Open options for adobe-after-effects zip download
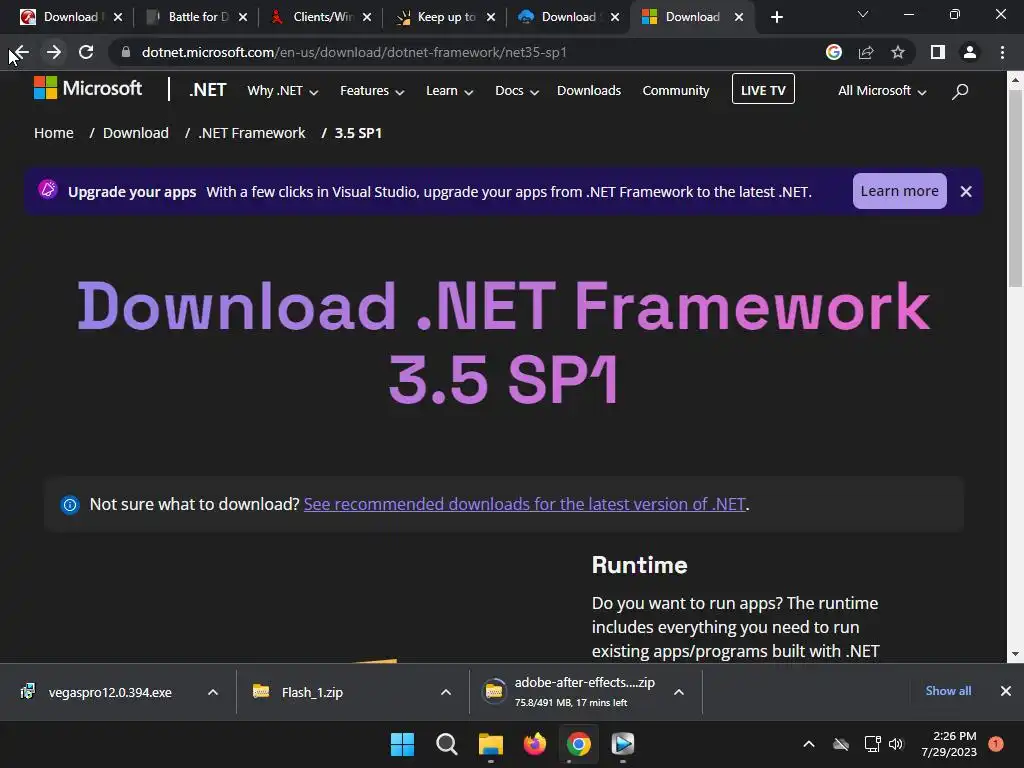 pos(679,692)
